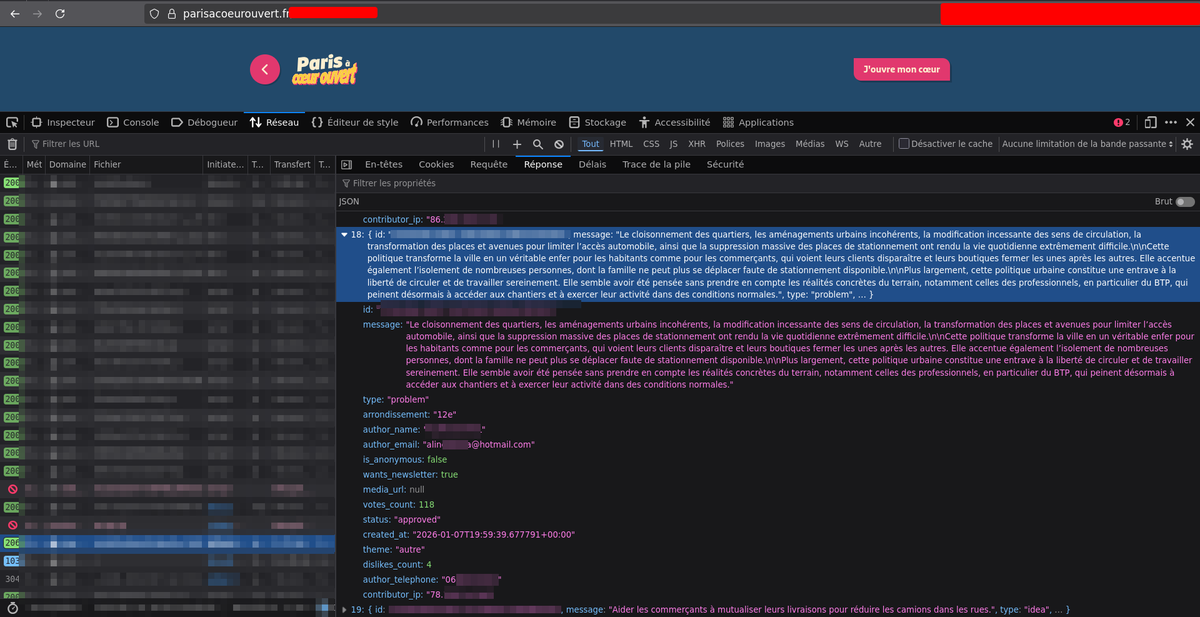Image resolution: width=1200 pixels, height=617 pixels.
Task: Open the Éditeur de style panel
Action: click(x=355, y=122)
